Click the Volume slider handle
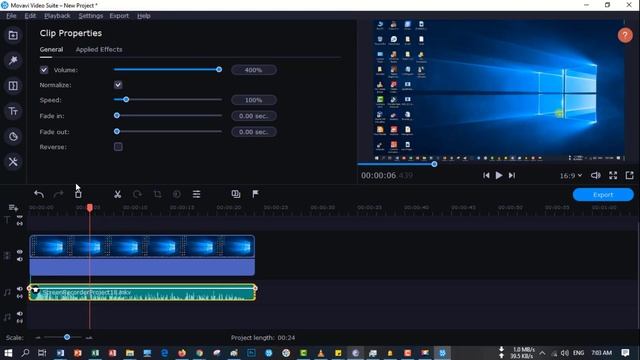Screen dimensions: 640x360 [219, 69]
